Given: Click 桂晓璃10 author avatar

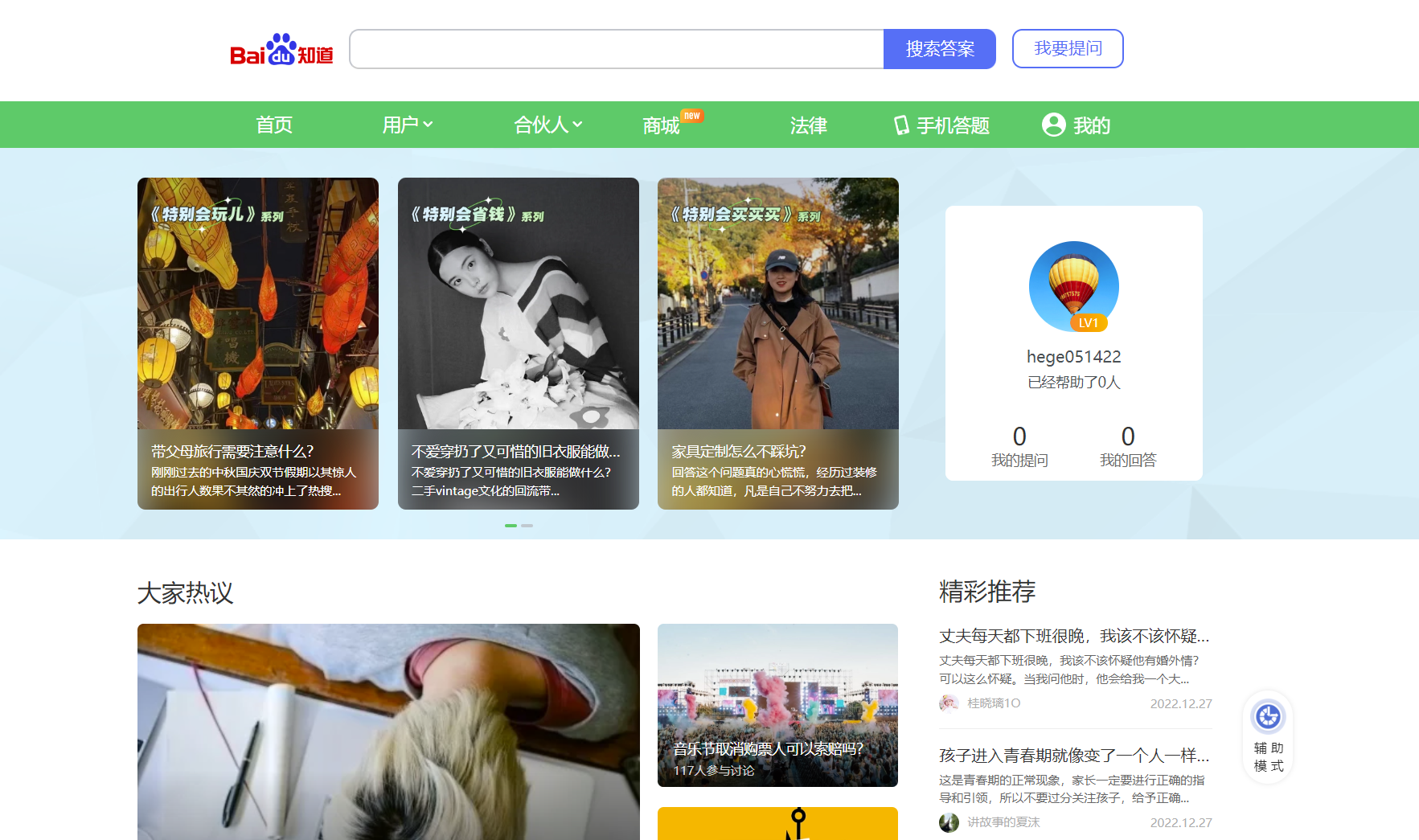Looking at the screenshot, I should 949,703.
